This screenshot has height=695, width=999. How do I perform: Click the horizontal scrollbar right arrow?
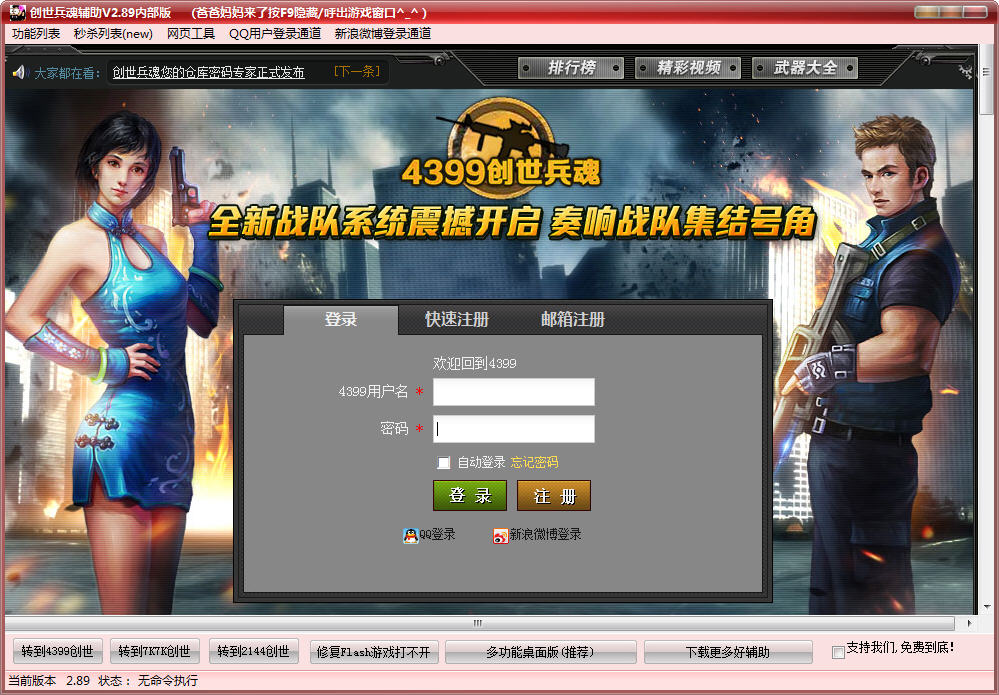point(969,623)
